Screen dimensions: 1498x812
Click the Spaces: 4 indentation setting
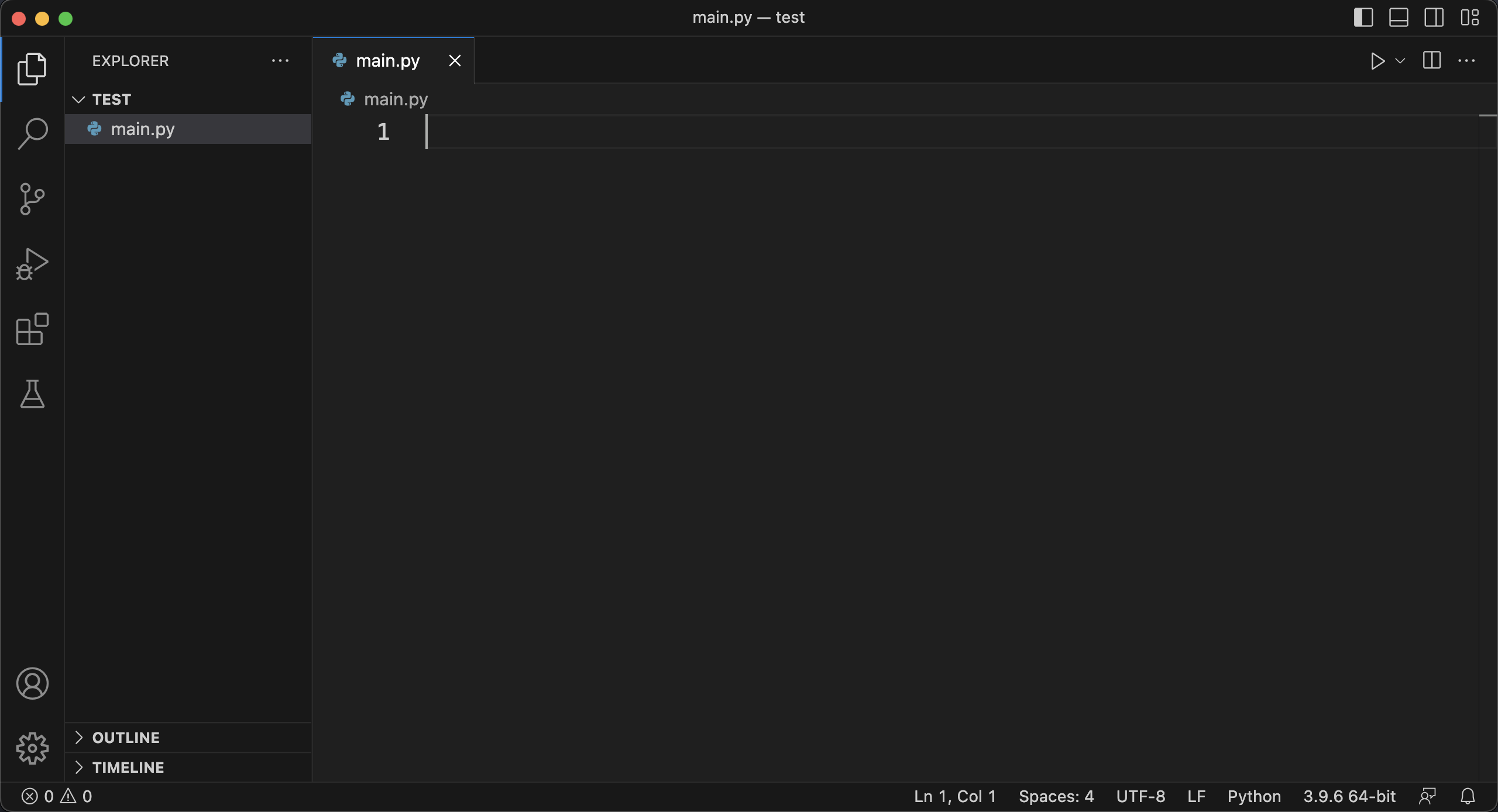coord(1056,796)
